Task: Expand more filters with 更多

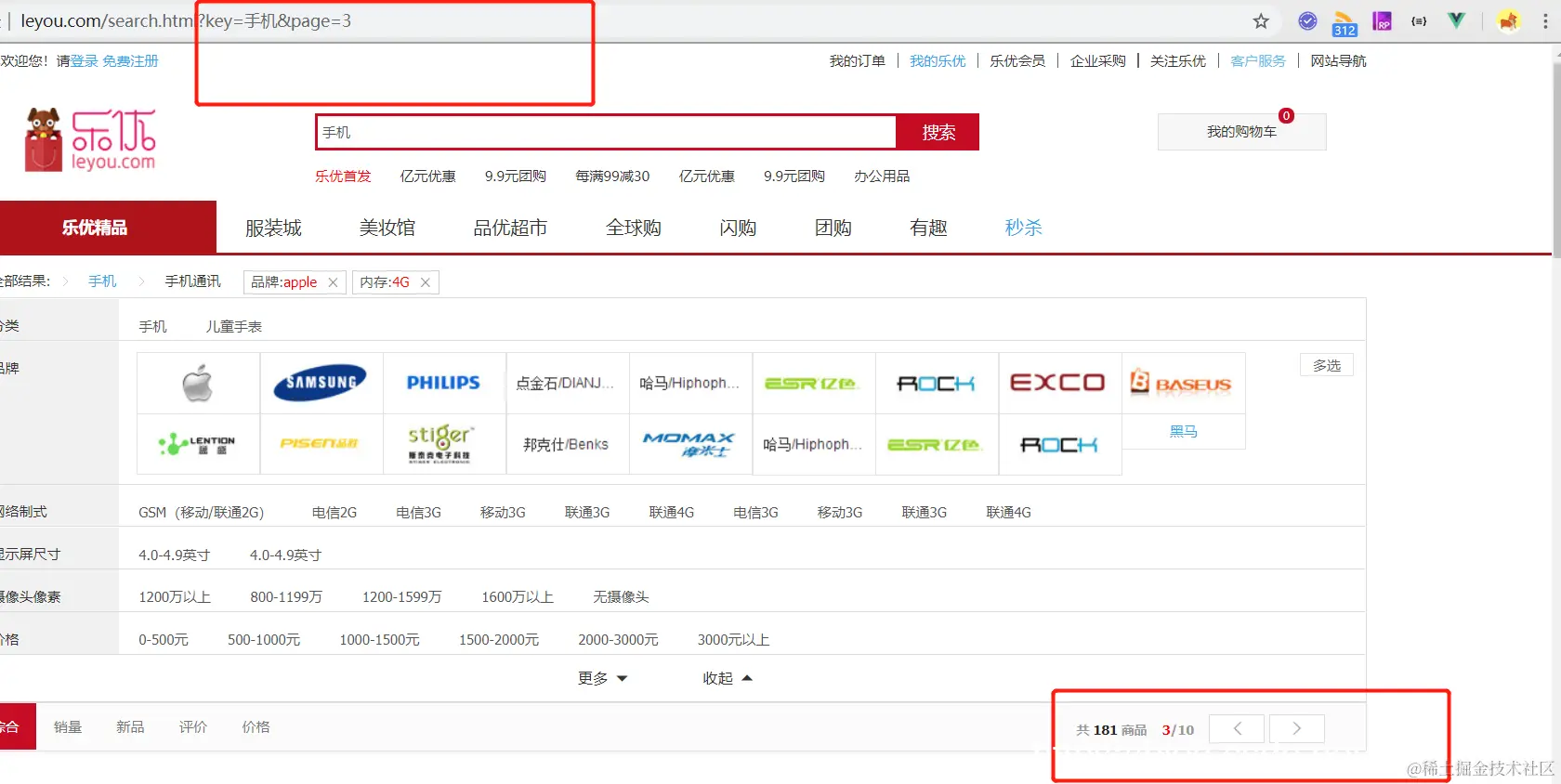Action: (602, 678)
